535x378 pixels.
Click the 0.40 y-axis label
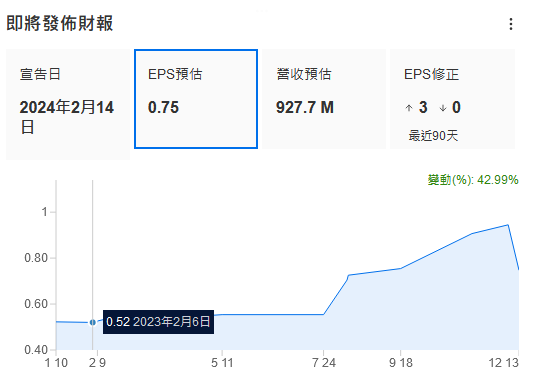click(x=36, y=350)
